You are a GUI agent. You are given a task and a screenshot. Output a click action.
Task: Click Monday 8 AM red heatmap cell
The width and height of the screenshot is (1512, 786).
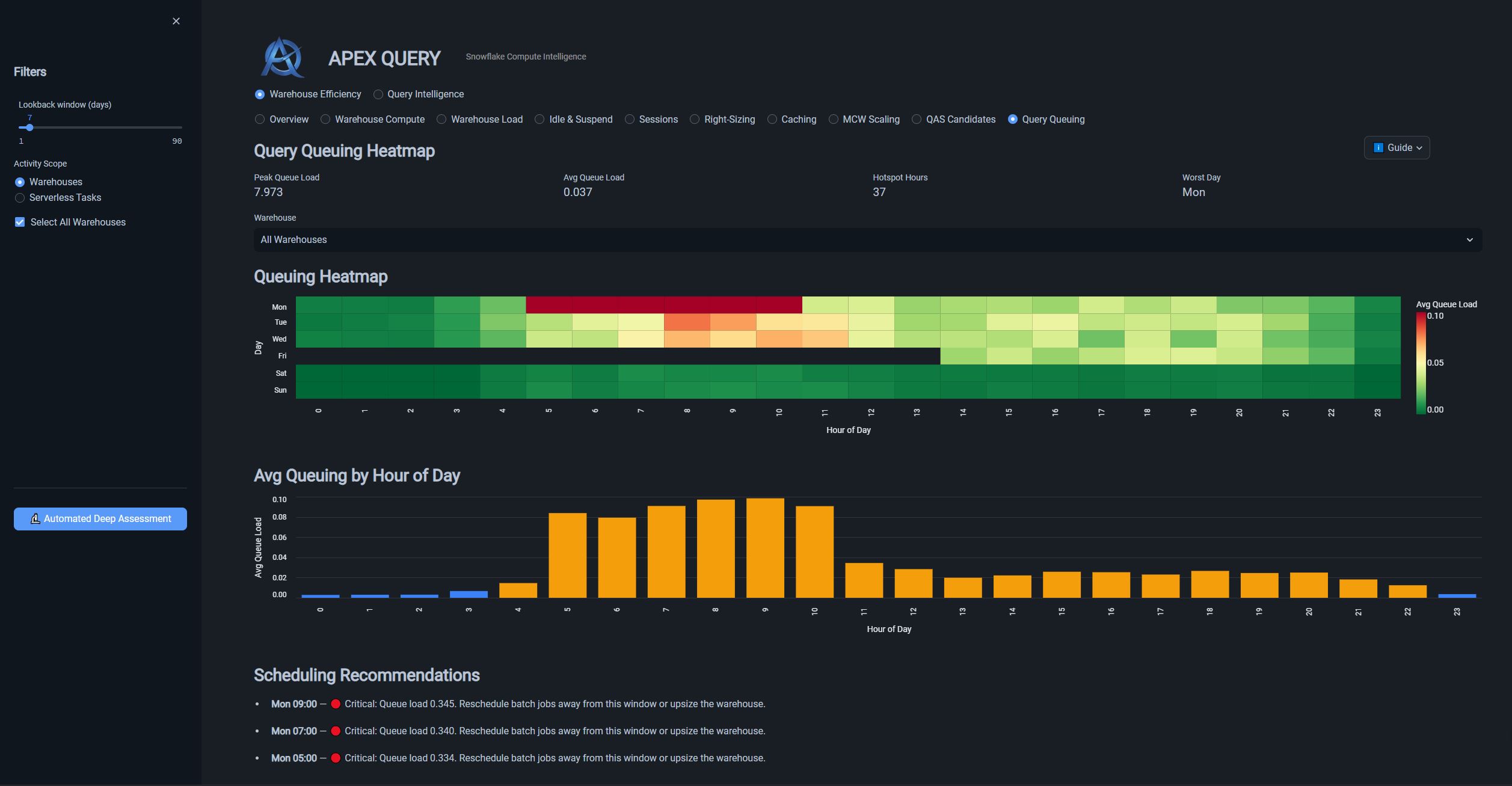point(687,305)
